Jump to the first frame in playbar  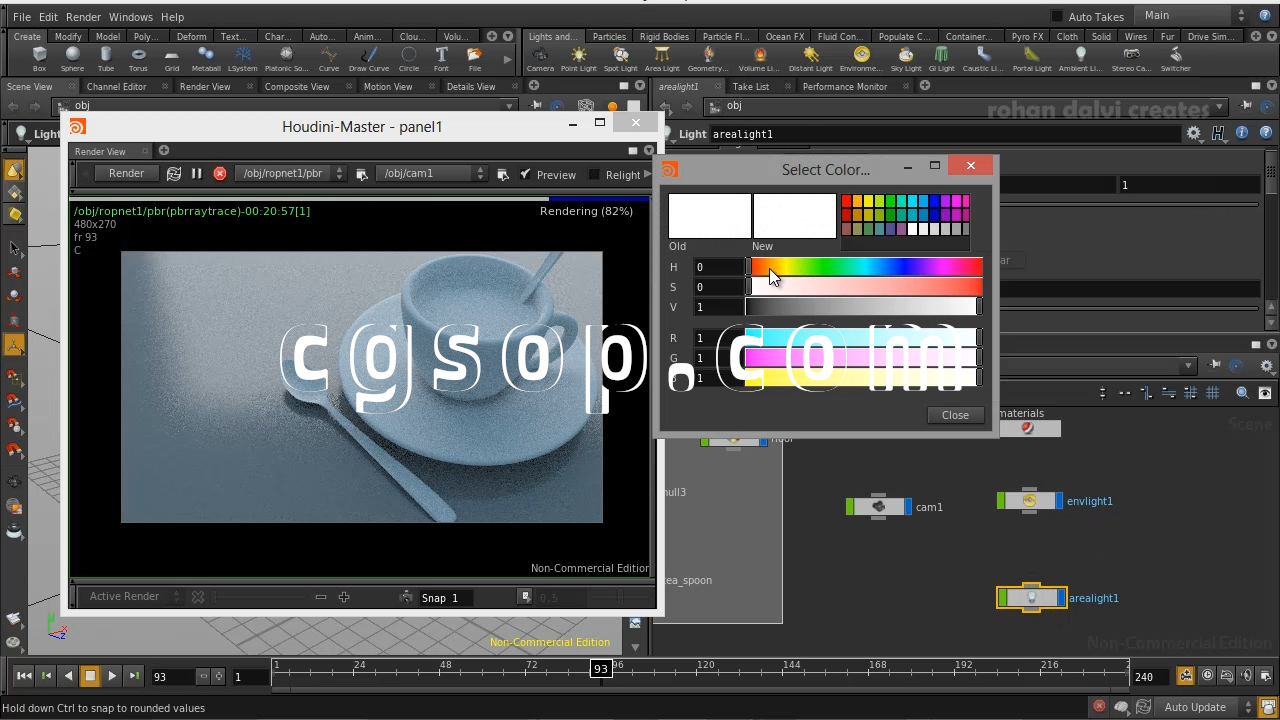(x=25, y=676)
